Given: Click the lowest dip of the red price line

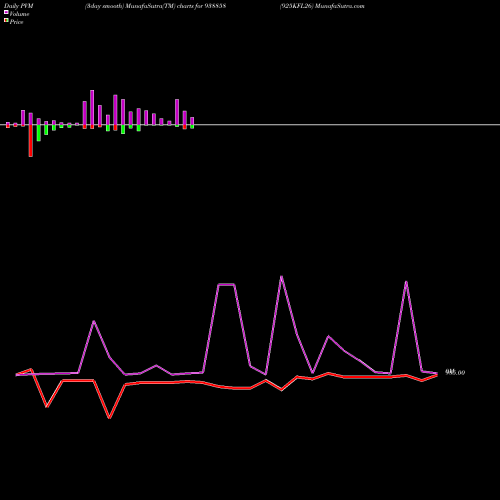Looking at the screenshot, I should click(109, 418).
